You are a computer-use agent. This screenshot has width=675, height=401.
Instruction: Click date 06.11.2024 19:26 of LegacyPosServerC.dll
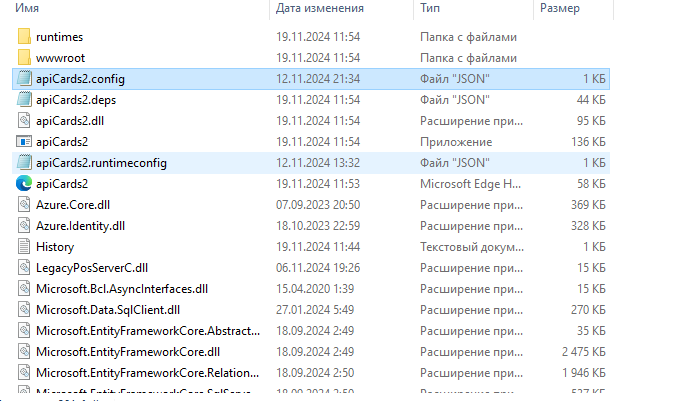click(318, 268)
